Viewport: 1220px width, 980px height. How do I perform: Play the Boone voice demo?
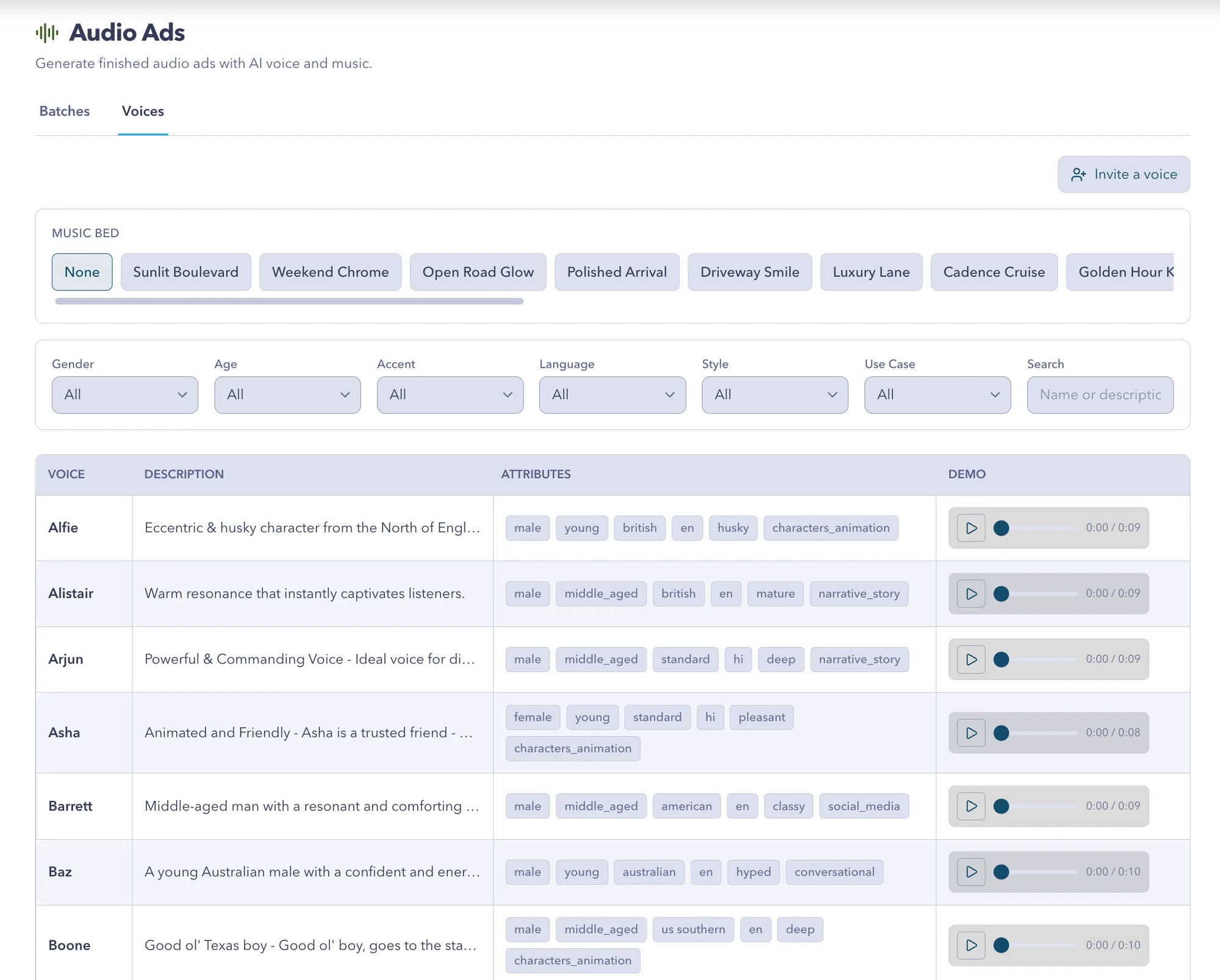971,945
